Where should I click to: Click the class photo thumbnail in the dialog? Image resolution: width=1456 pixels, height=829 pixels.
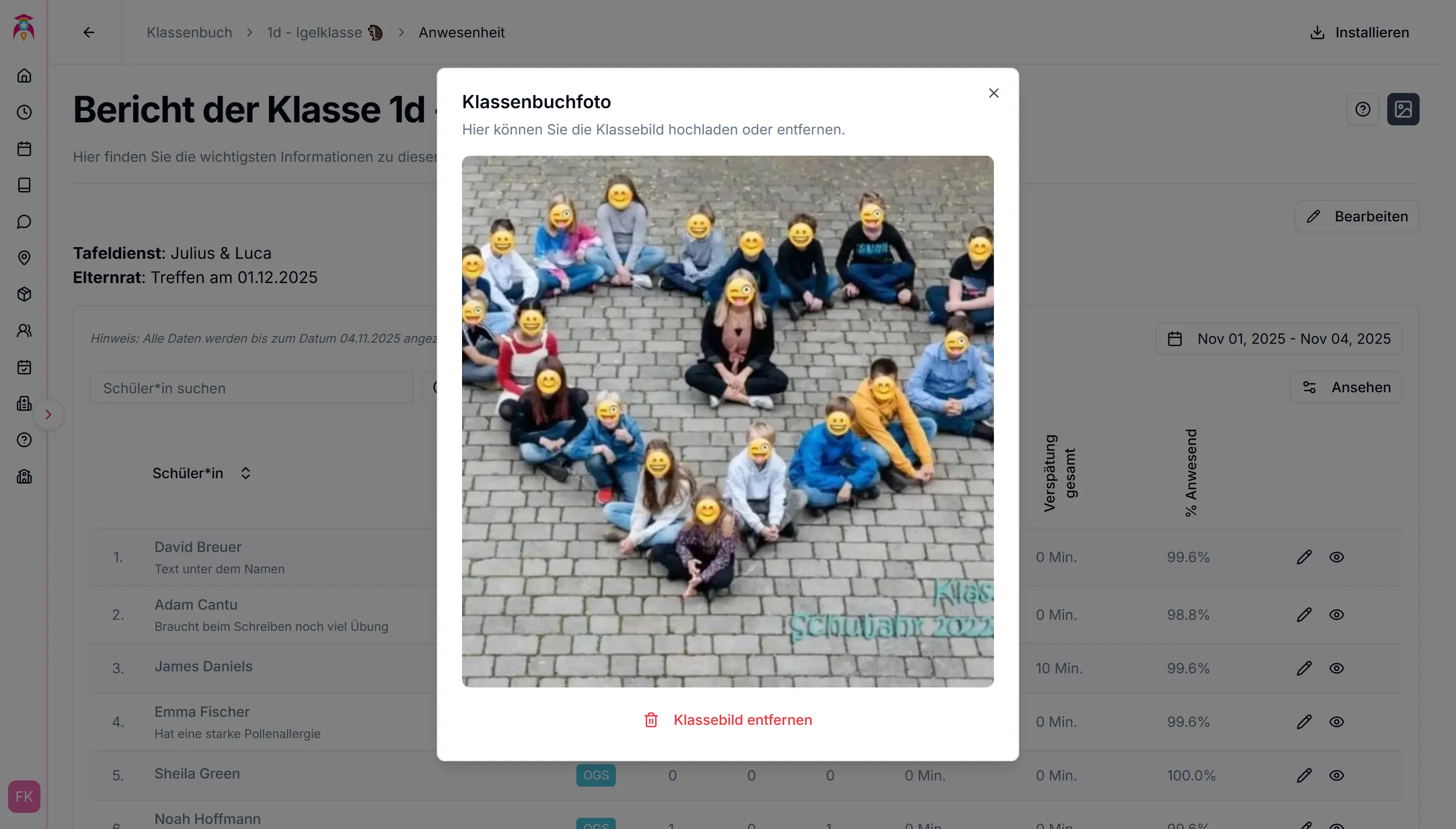727,422
